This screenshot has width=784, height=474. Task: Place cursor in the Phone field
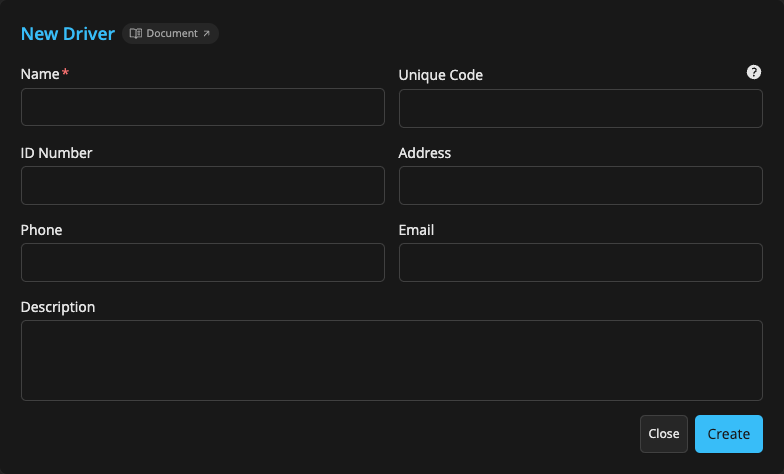(202, 262)
